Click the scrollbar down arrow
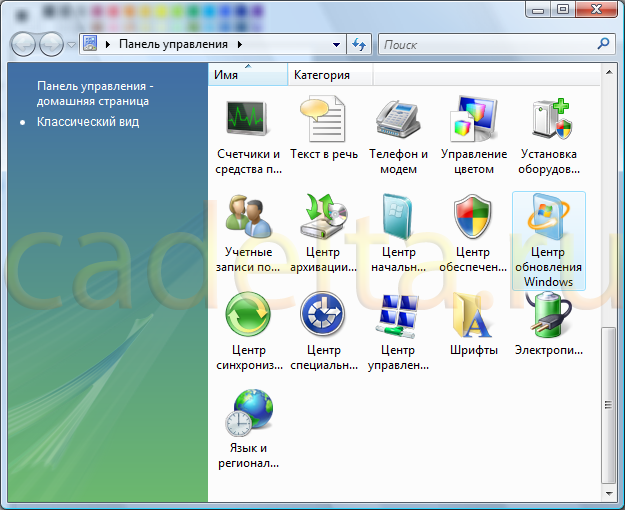 click(x=609, y=494)
